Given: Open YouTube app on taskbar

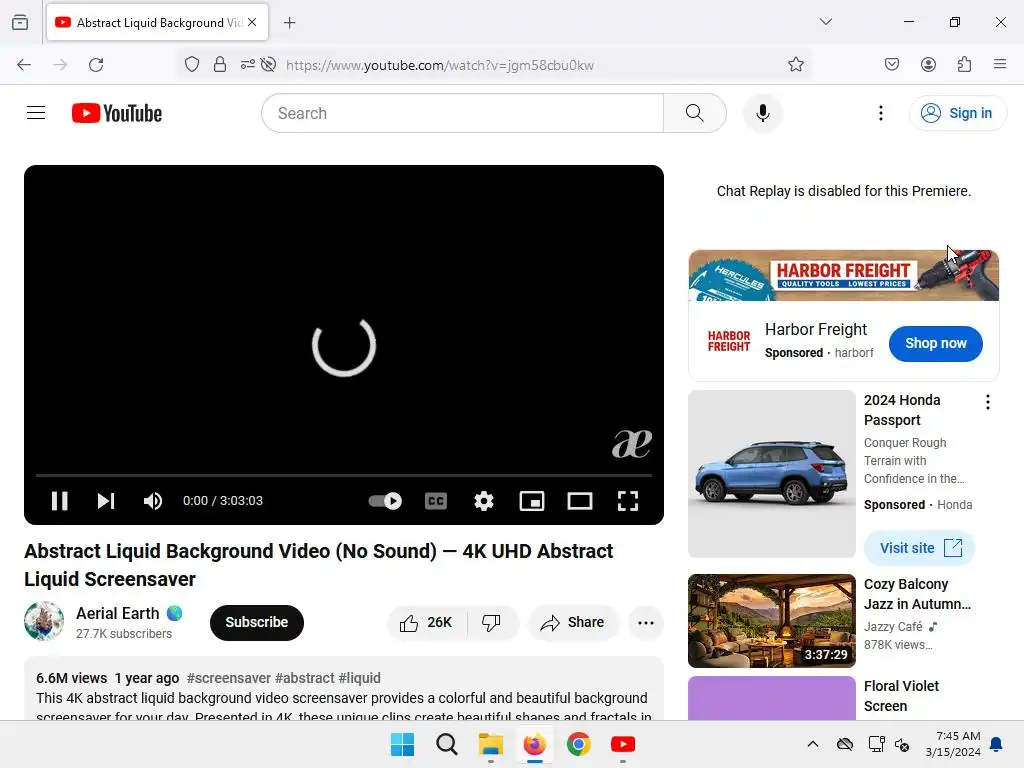Looking at the screenshot, I should coord(623,744).
